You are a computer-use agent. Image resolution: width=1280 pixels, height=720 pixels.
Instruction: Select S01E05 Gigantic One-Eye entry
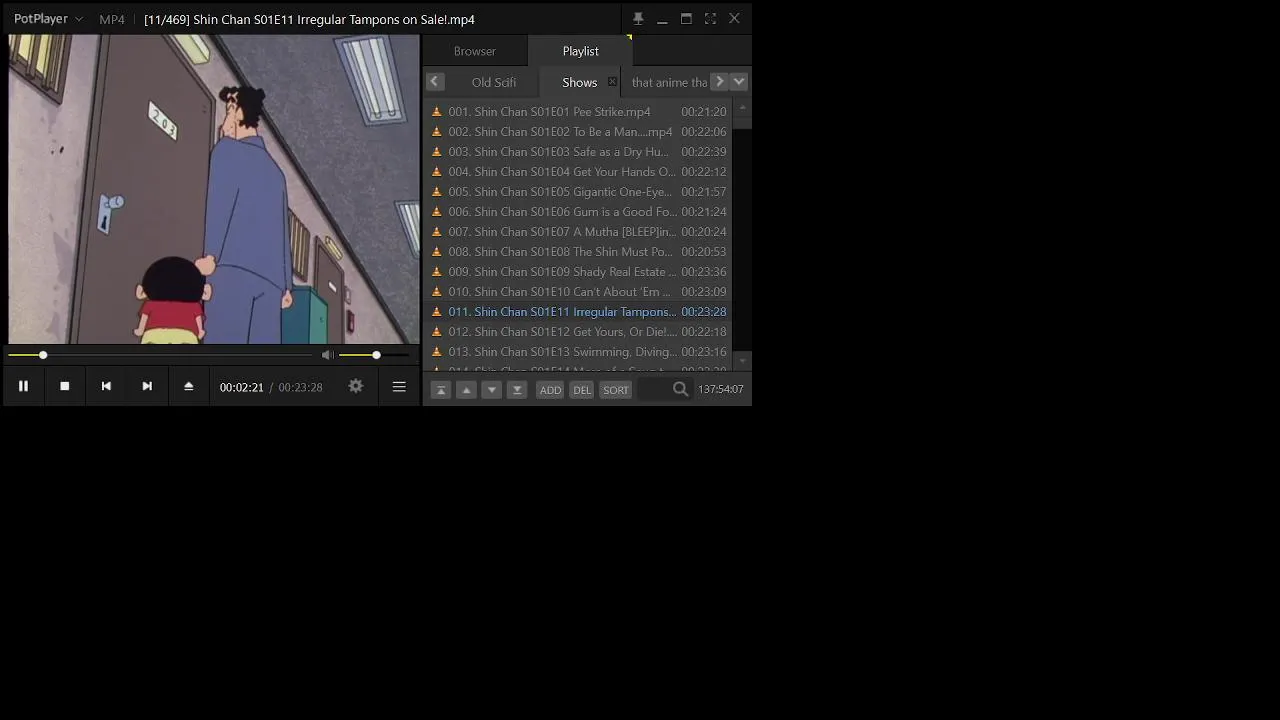click(579, 192)
